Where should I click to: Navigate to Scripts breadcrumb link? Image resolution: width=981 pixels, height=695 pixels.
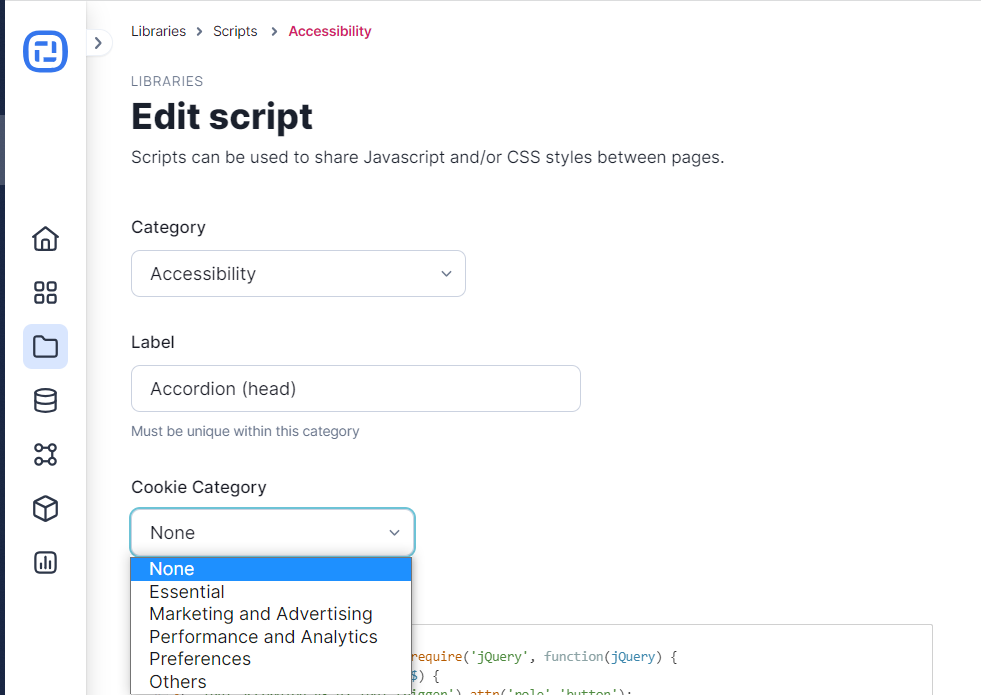tap(235, 31)
